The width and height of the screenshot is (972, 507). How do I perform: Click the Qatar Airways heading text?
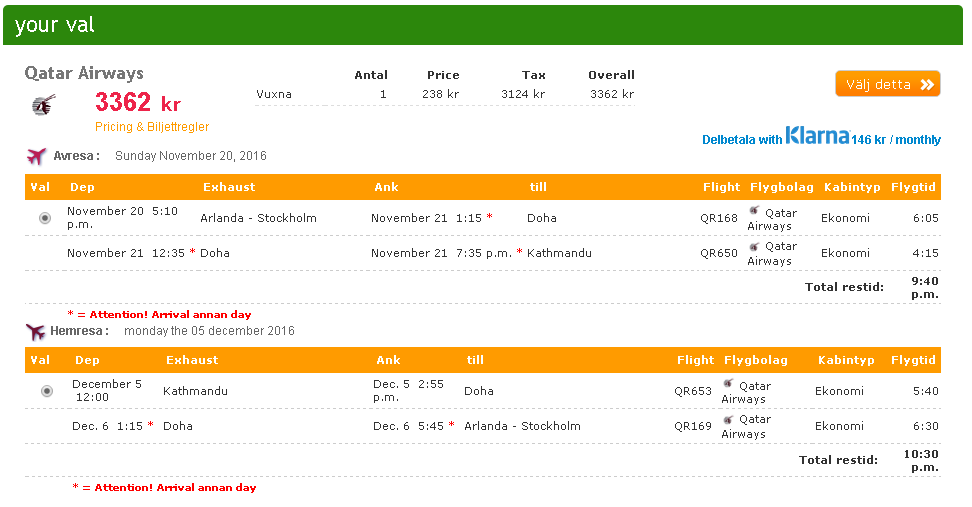point(84,74)
